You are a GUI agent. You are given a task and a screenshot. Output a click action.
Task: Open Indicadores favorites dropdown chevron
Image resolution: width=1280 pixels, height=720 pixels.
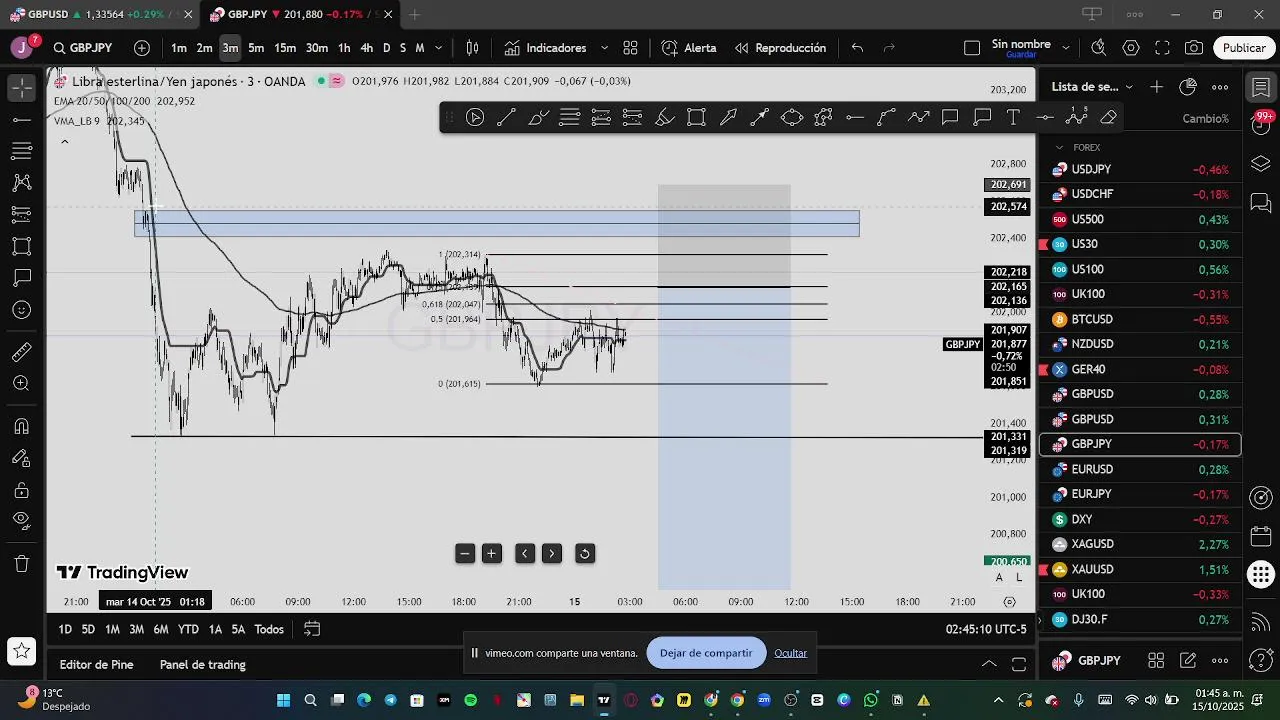coord(606,48)
